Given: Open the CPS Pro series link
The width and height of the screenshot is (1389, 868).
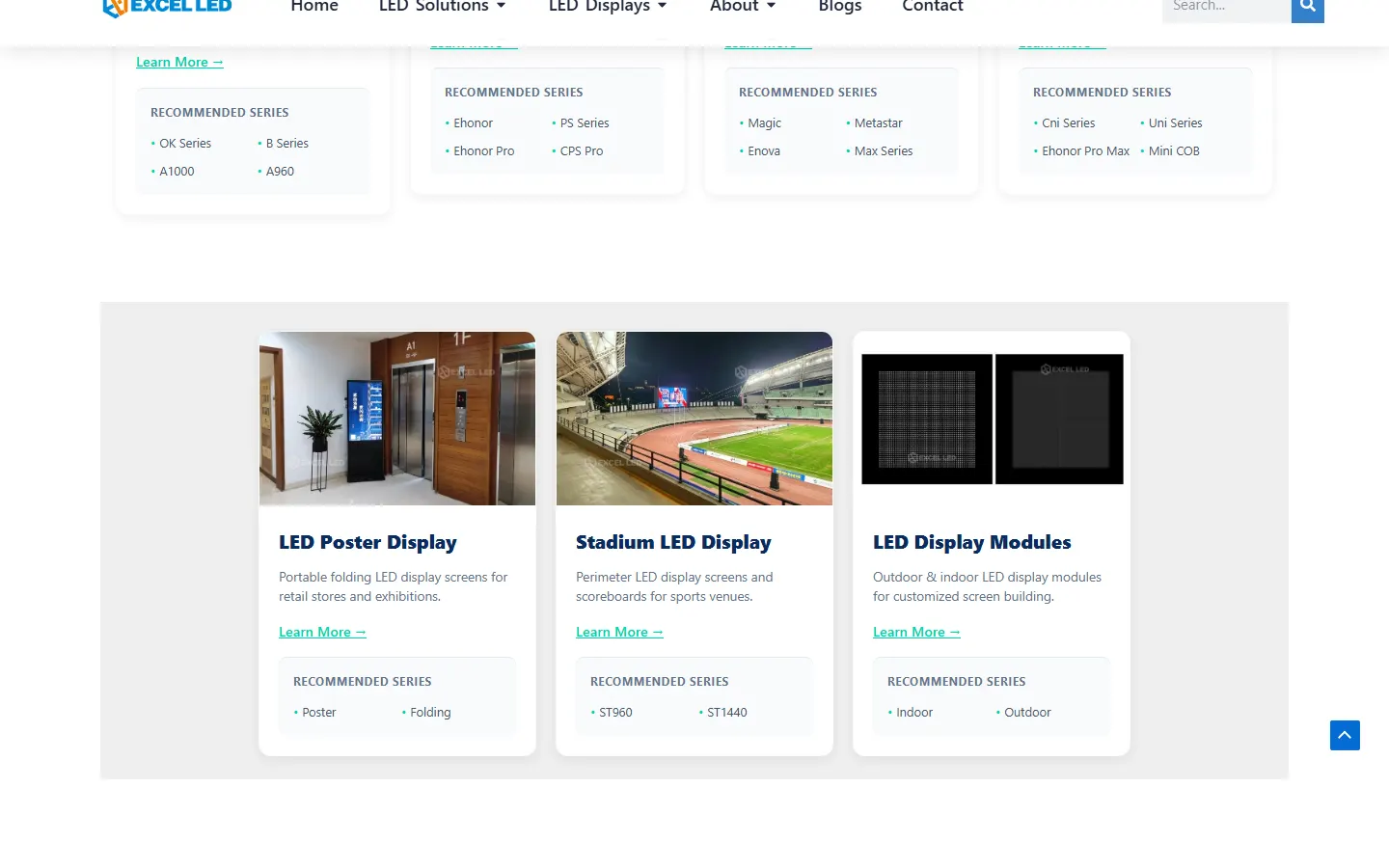Looking at the screenshot, I should [x=582, y=150].
